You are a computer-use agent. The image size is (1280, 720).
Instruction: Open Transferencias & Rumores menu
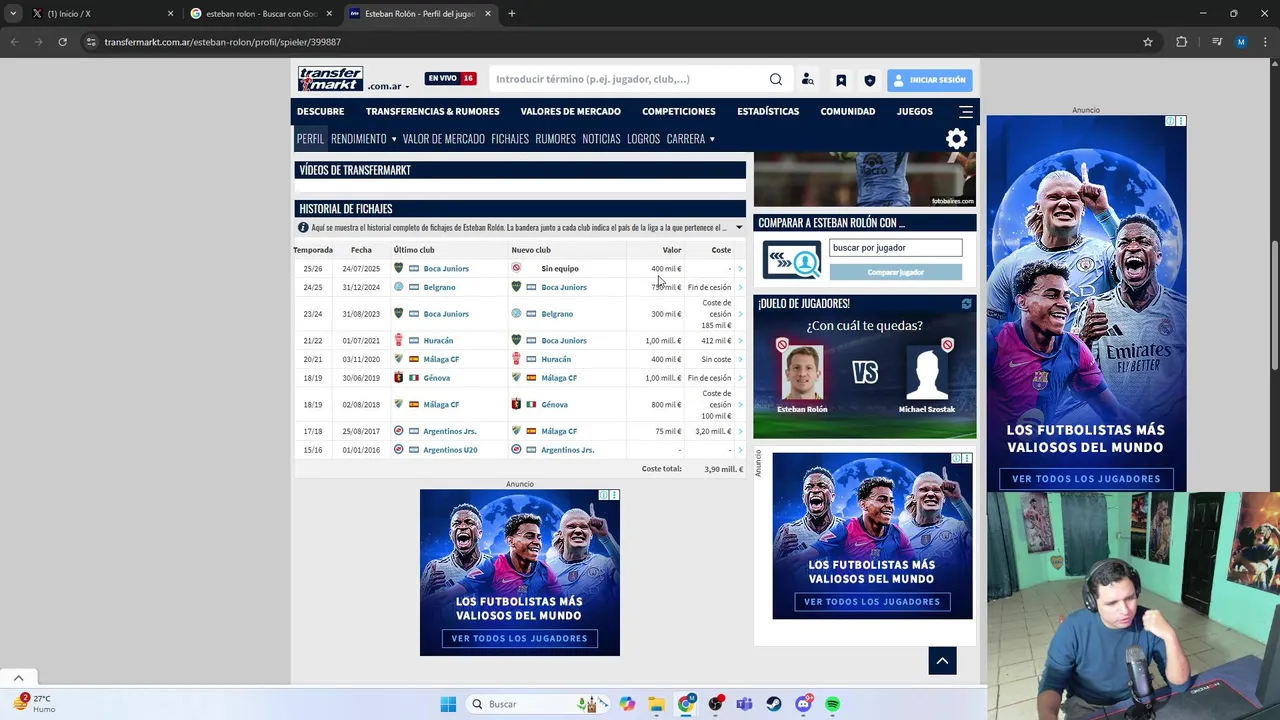tap(432, 111)
